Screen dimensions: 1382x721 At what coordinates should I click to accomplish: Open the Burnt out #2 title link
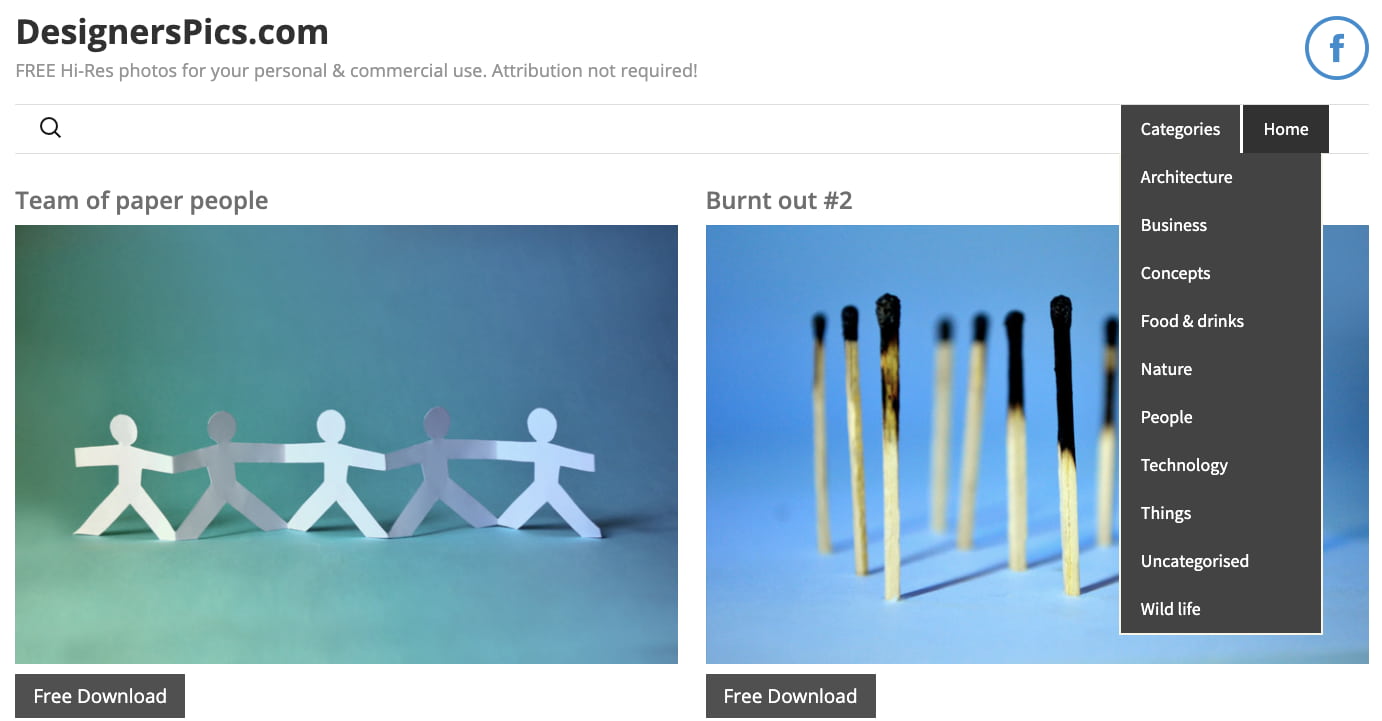tap(779, 200)
